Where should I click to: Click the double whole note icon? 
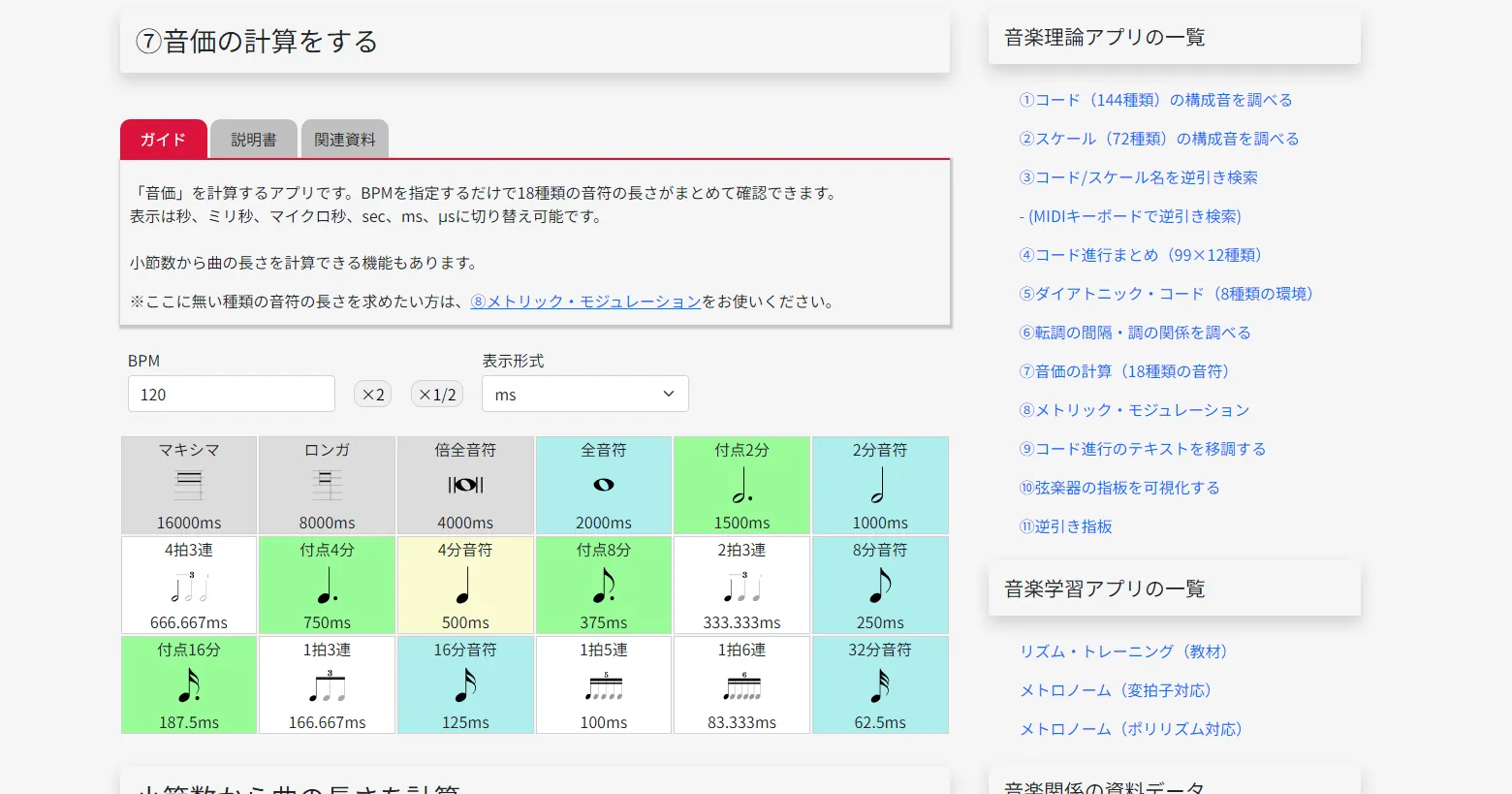click(465, 485)
